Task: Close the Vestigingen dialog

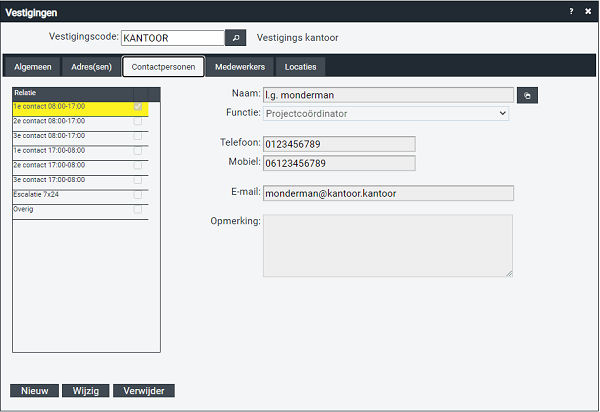Action: (588, 11)
